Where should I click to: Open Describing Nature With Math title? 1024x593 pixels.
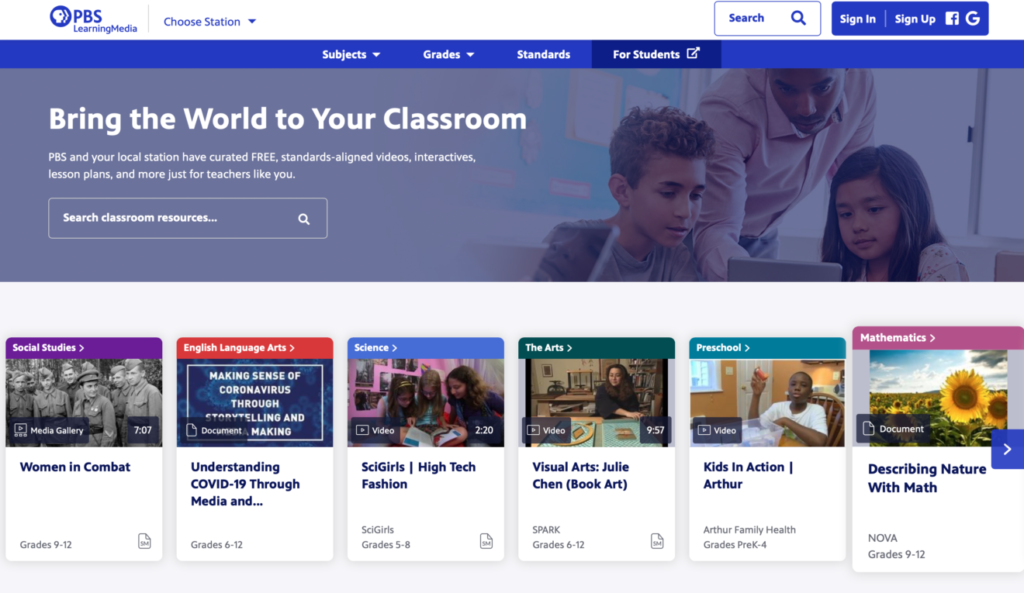pyautogui.click(x=927, y=478)
